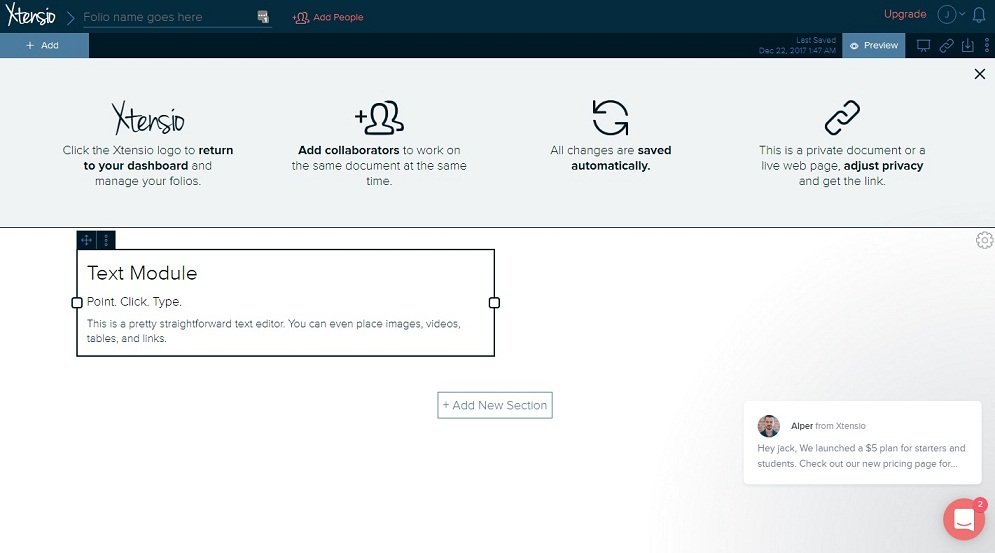Screen dimensions: 995x553
Task: Click the icon beside the folio name field
Action: tap(263, 17)
